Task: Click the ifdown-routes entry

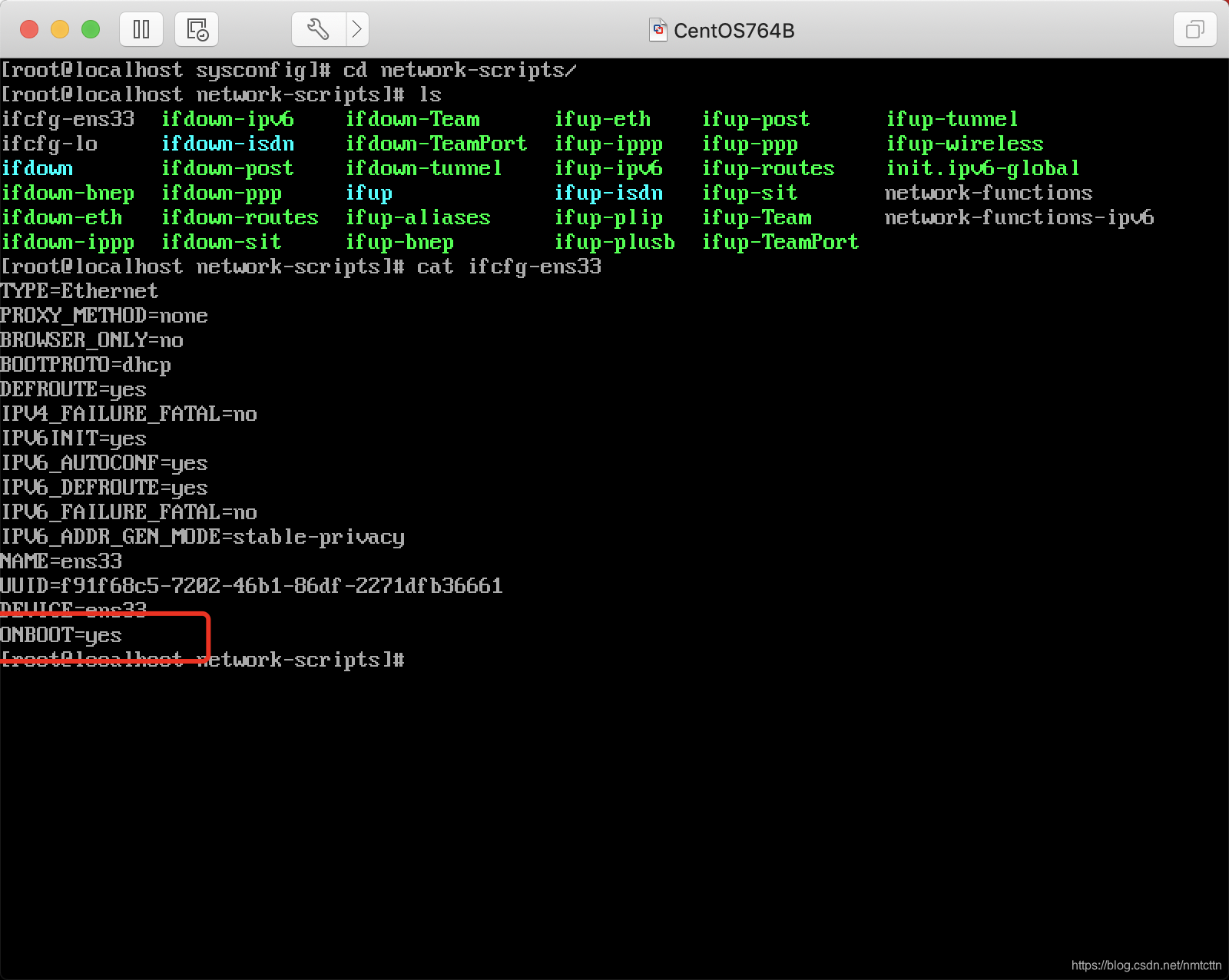Action: 240,217
